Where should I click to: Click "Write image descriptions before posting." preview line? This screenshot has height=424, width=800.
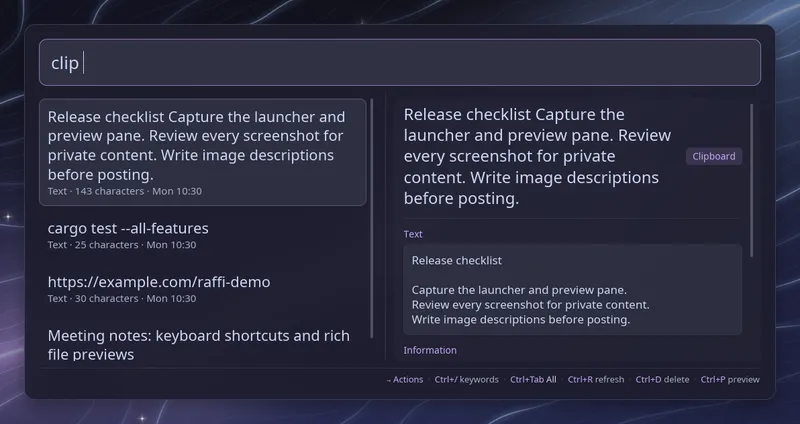pos(520,319)
